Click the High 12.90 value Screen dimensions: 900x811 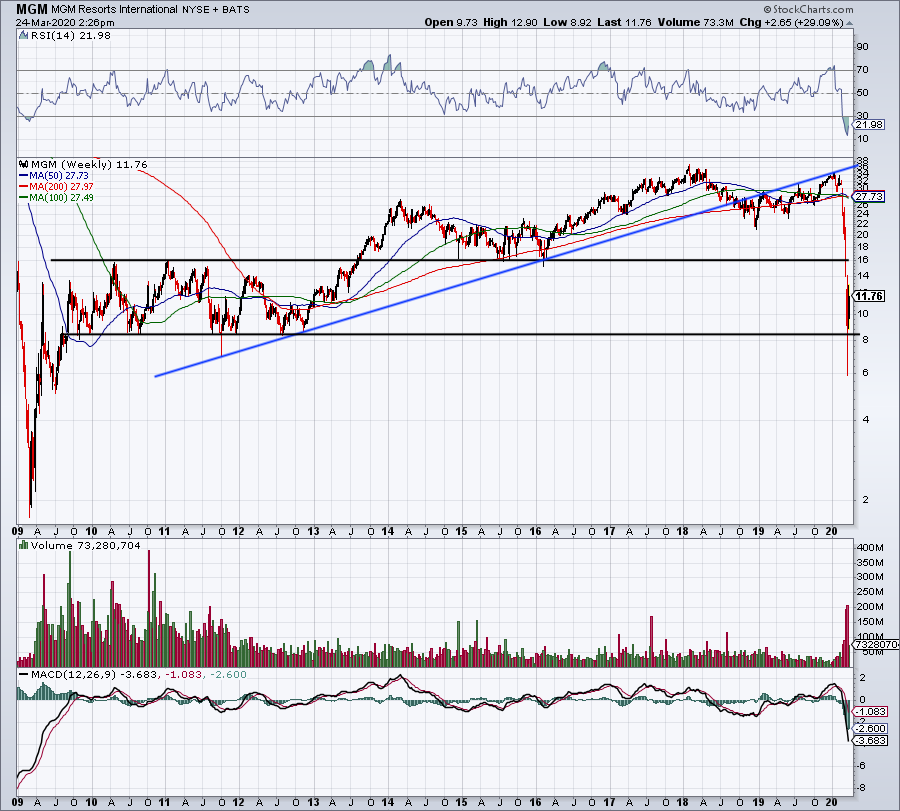point(510,22)
